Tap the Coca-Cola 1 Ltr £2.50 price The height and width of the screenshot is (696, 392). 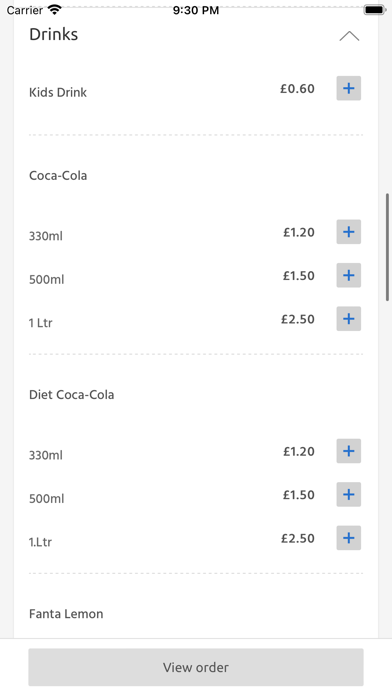(x=298, y=319)
